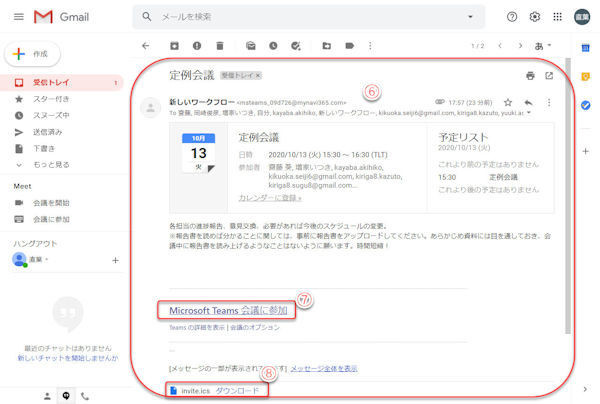The height and width of the screenshot is (404, 600).
Task: Reply to the message with arrow icon
Action: click(528, 102)
